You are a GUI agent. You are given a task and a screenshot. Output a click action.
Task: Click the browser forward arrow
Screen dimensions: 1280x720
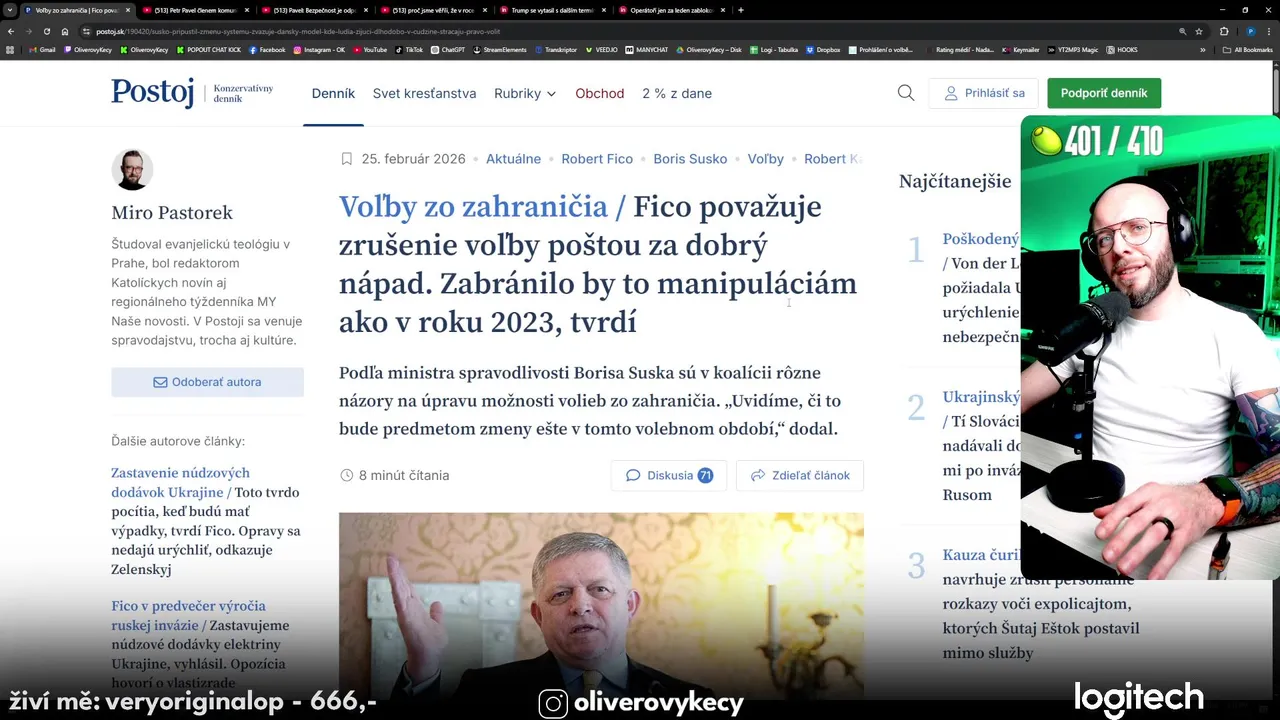30,31
